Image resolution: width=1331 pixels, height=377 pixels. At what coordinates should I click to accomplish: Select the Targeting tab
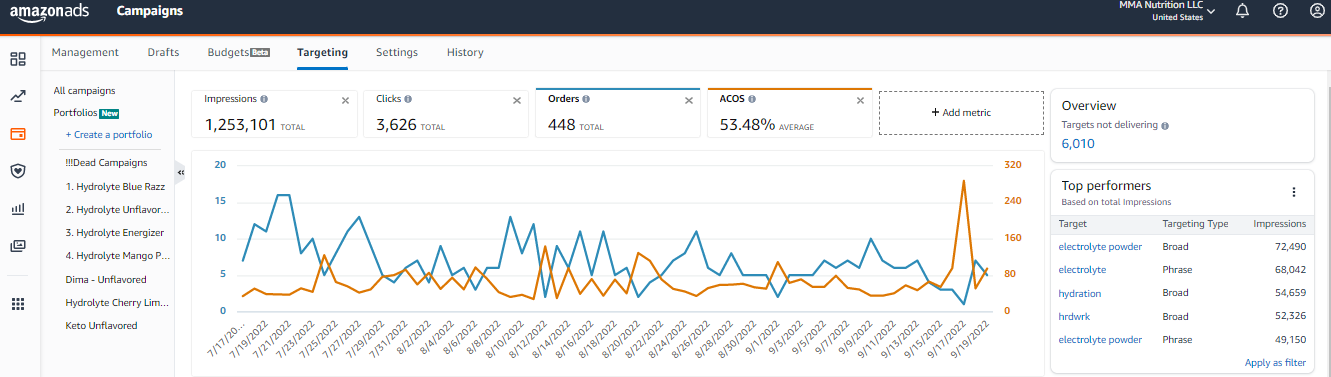click(x=322, y=52)
